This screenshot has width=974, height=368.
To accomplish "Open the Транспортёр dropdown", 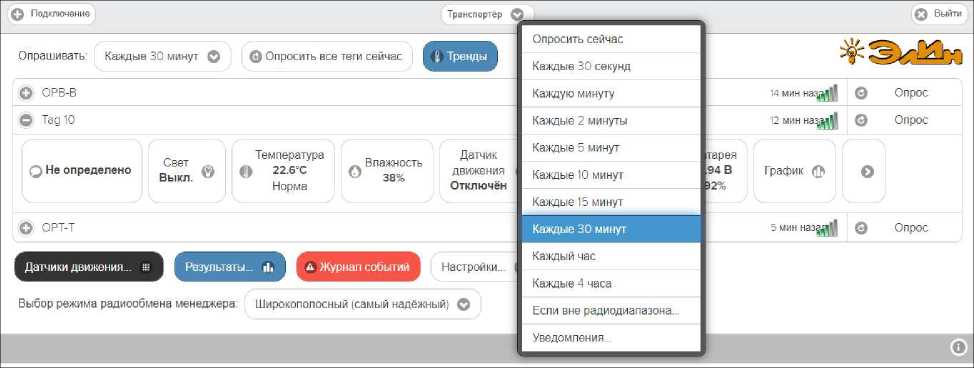I will point(486,14).
